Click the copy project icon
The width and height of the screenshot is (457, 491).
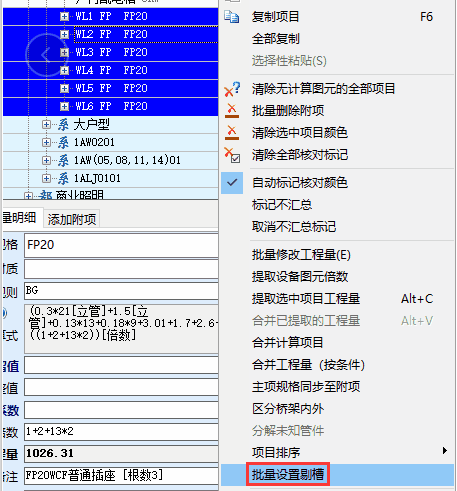tap(232, 17)
